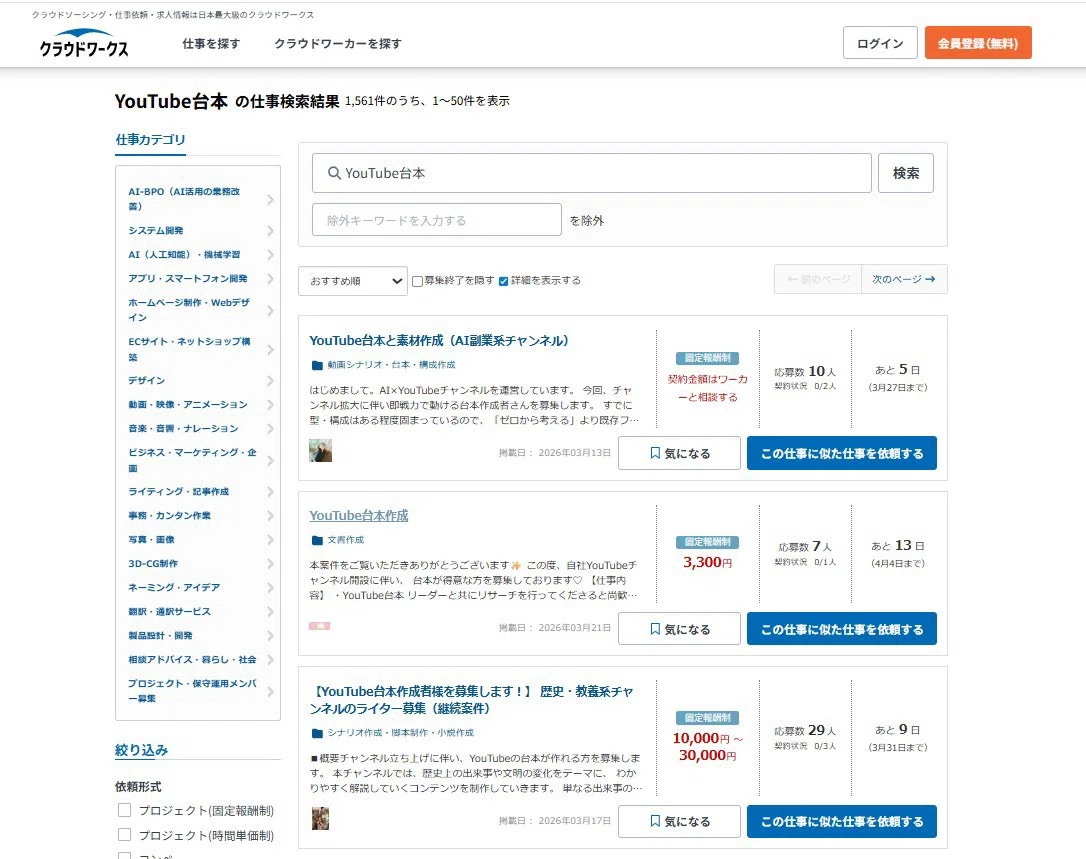
Task: Click folder icon beside 動画シナリオ category
Action: pos(317,365)
